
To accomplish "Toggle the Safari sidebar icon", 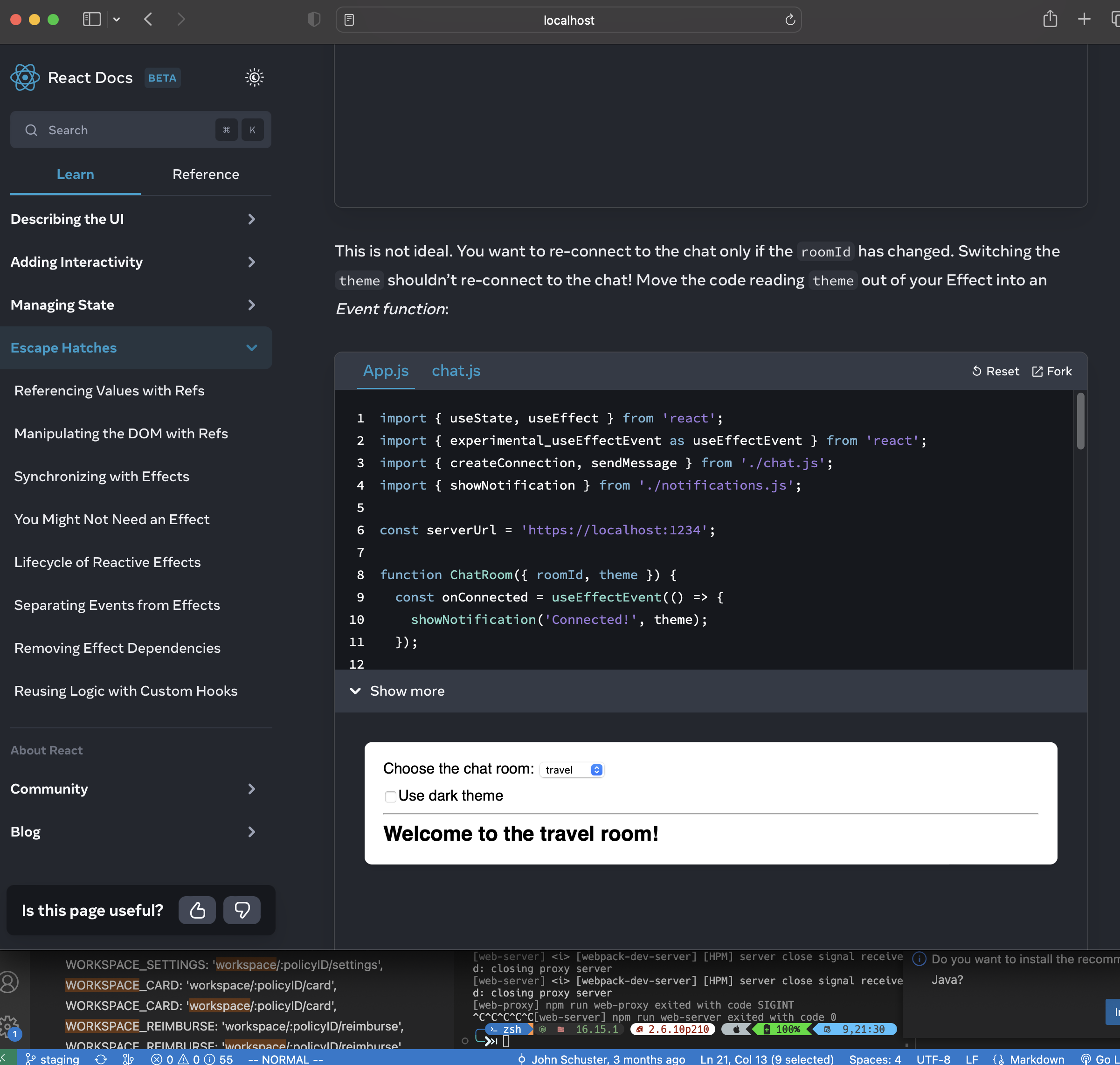I will (91, 19).
